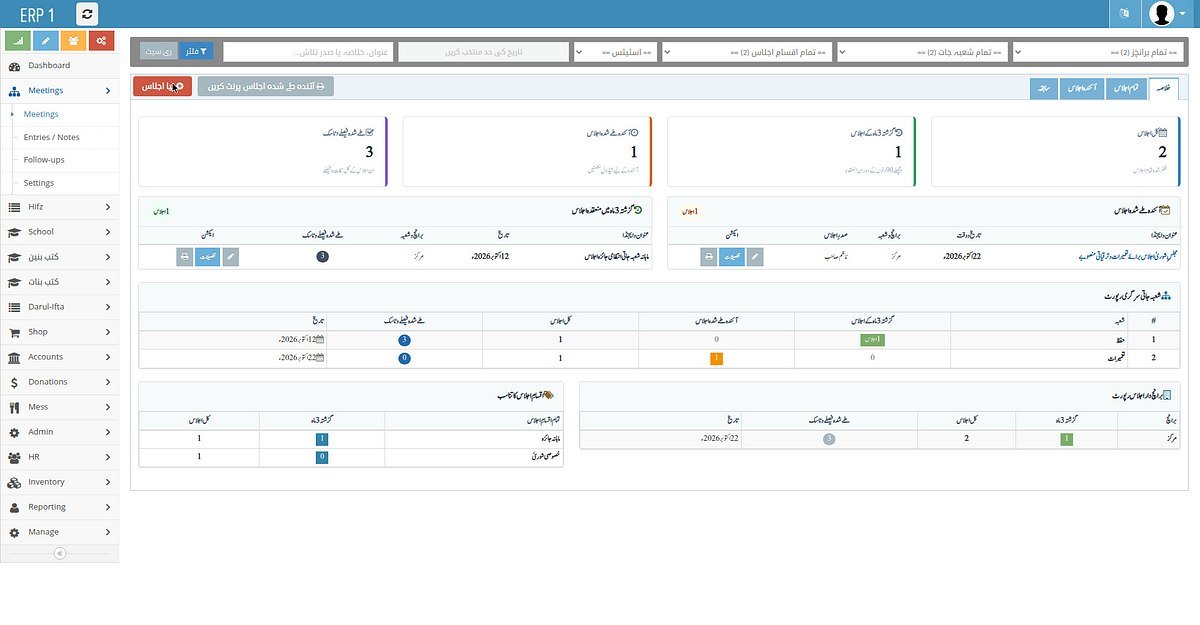Open Meetings Settings sub-item

click(x=39, y=183)
